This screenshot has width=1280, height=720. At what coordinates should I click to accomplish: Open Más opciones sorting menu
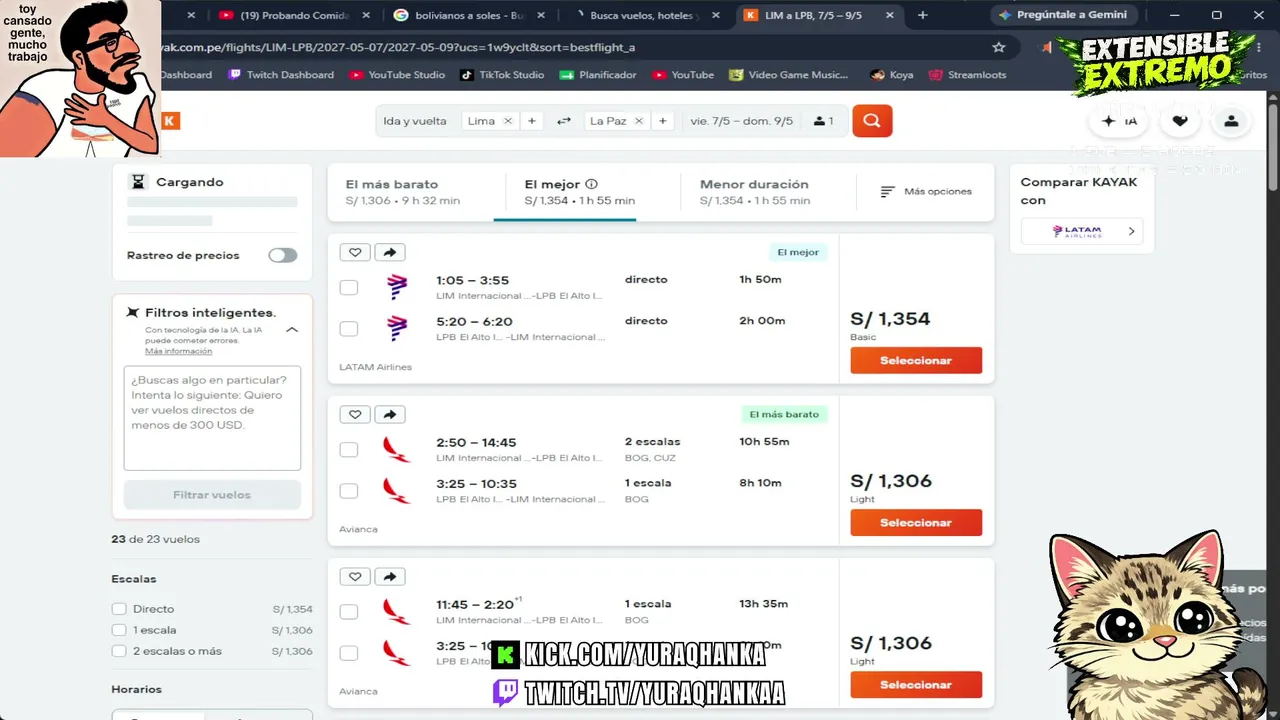tap(926, 191)
